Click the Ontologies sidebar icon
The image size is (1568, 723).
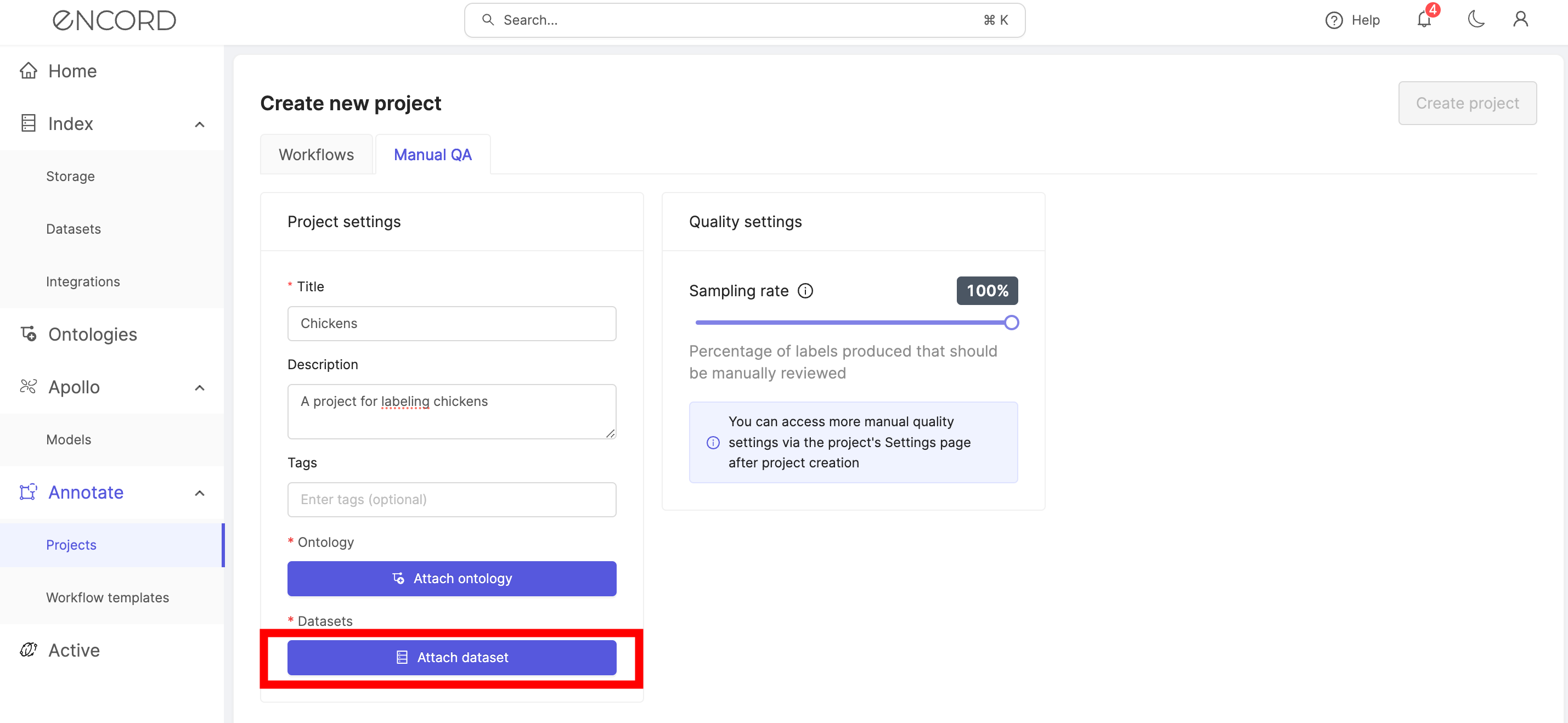coord(28,334)
